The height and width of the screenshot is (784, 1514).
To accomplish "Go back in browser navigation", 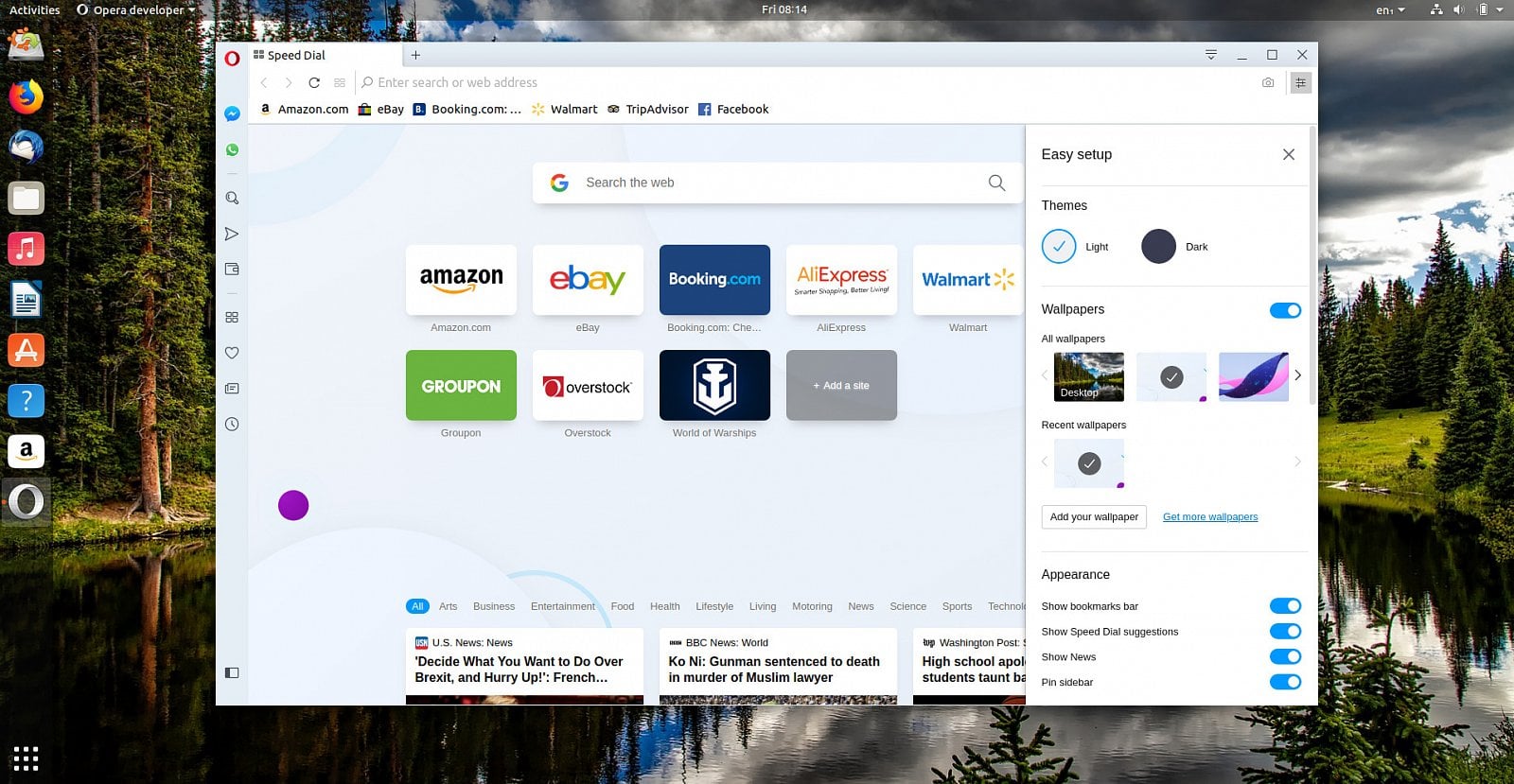I will [x=264, y=82].
